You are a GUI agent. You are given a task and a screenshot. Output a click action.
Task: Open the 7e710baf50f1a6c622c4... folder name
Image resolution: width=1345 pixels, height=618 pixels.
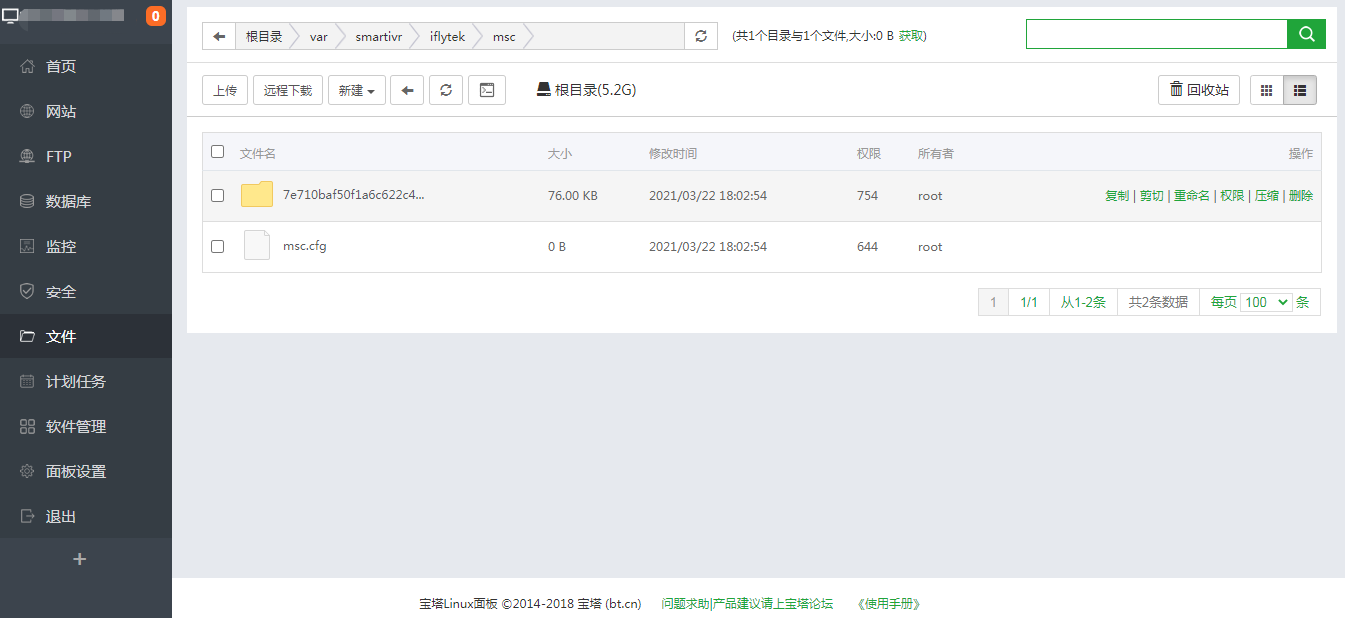tap(354, 195)
